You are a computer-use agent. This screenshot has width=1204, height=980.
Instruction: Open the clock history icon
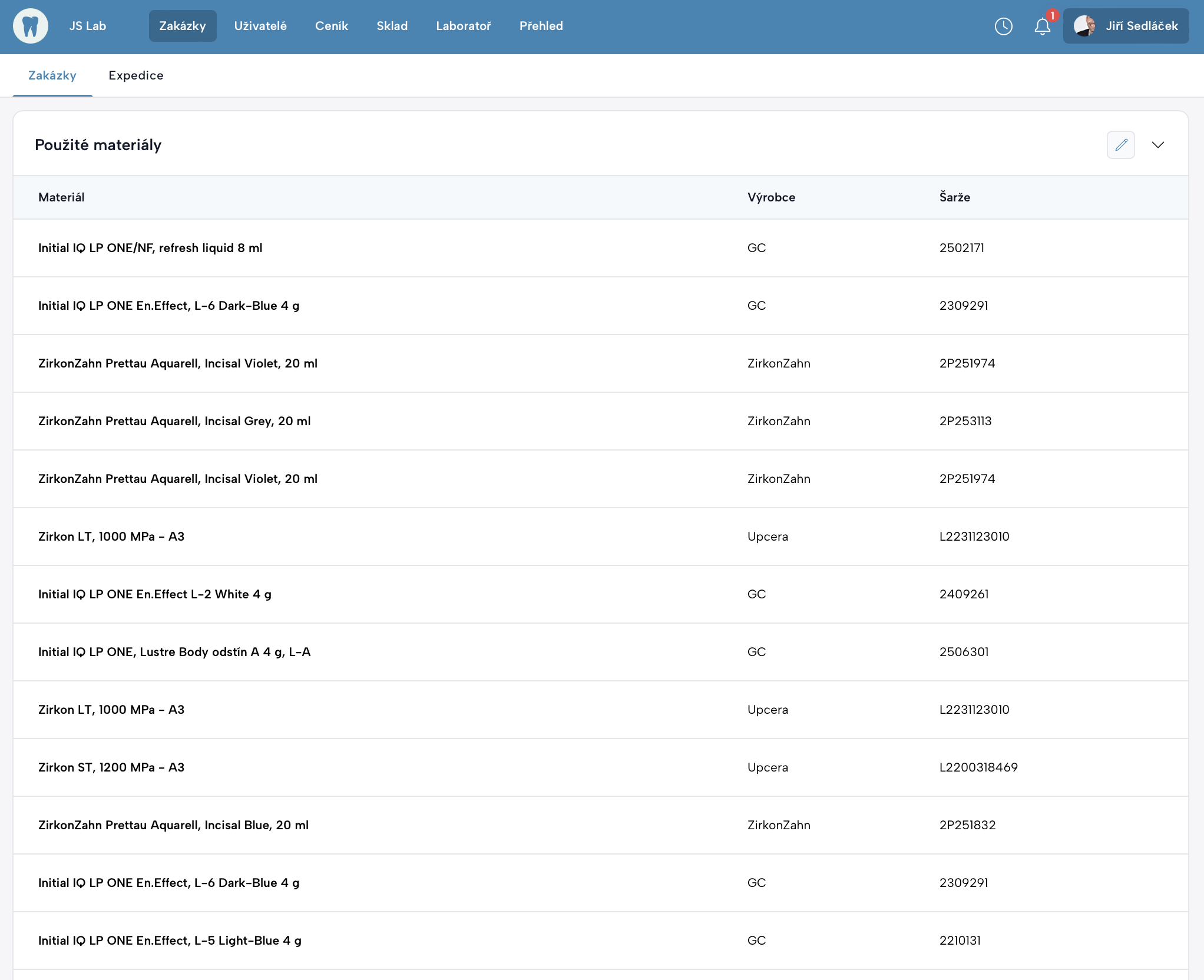coord(1003,26)
